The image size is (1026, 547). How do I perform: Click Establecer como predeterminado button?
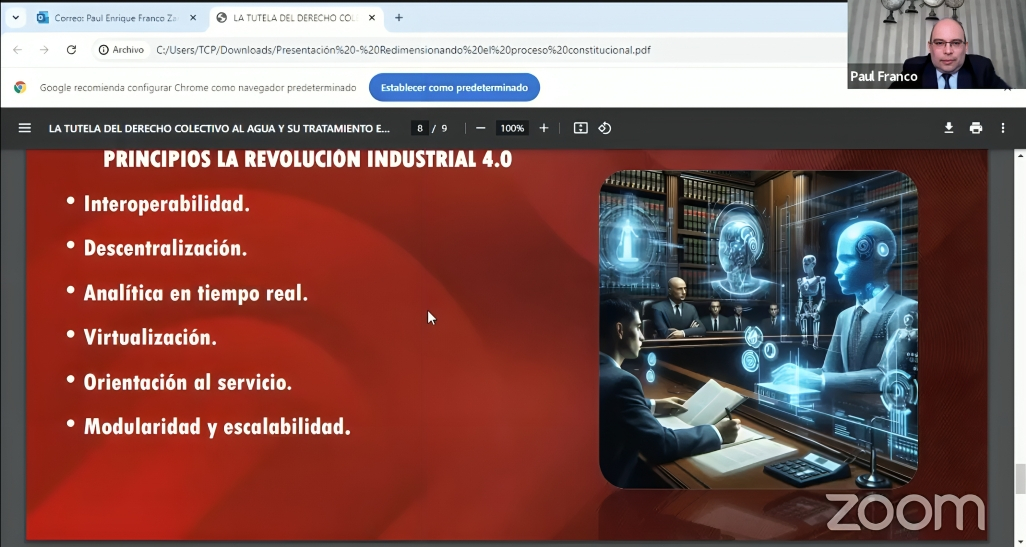click(454, 88)
